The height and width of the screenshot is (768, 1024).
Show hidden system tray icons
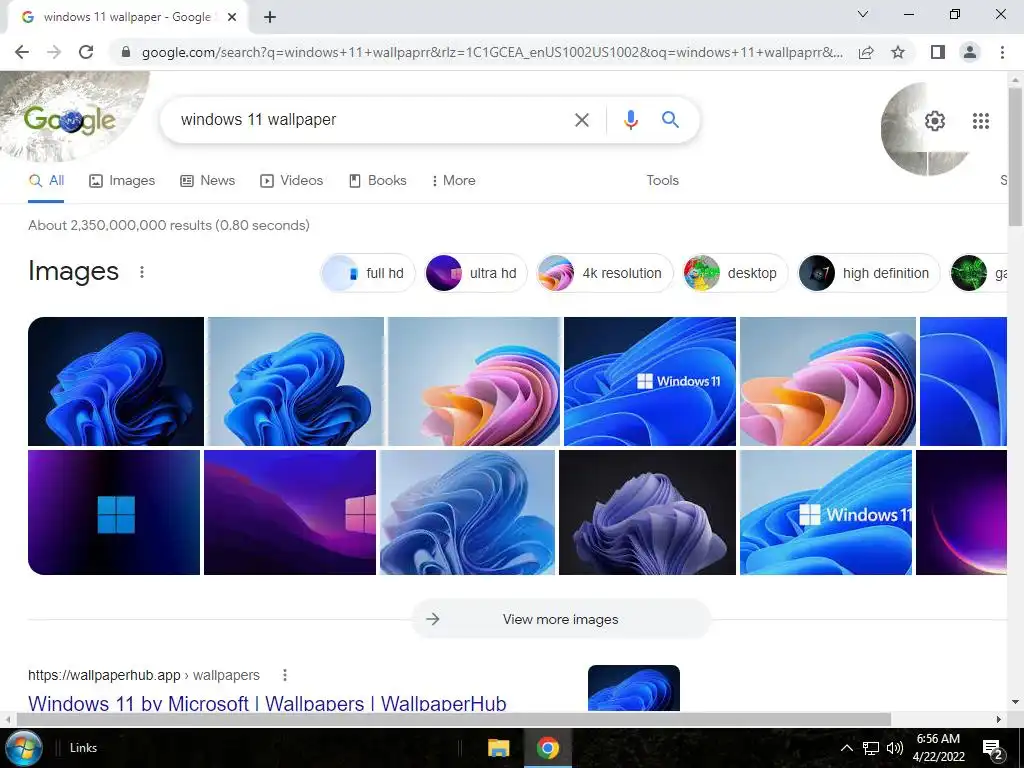tap(846, 748)
